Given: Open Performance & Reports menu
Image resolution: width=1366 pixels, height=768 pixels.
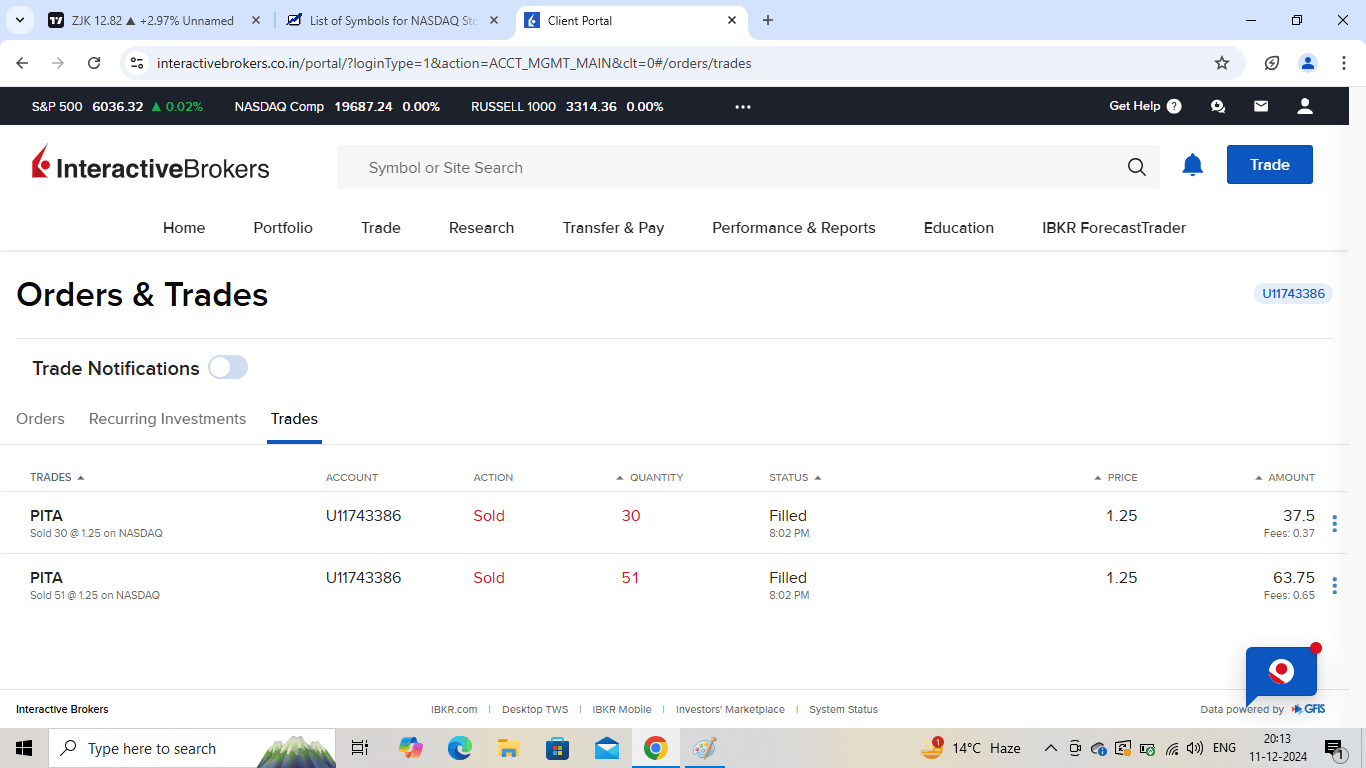Looking at the screenshot, I should (794, 228).
